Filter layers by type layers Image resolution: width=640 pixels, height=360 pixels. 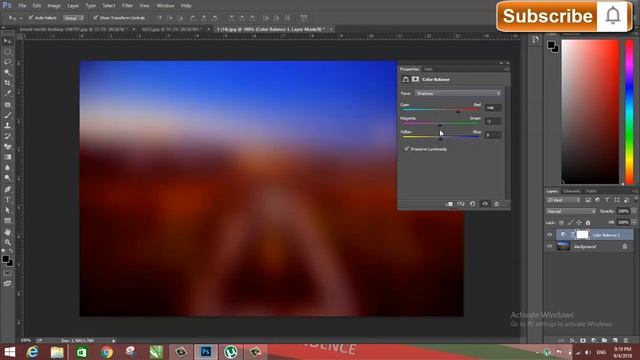click(607, 200)
